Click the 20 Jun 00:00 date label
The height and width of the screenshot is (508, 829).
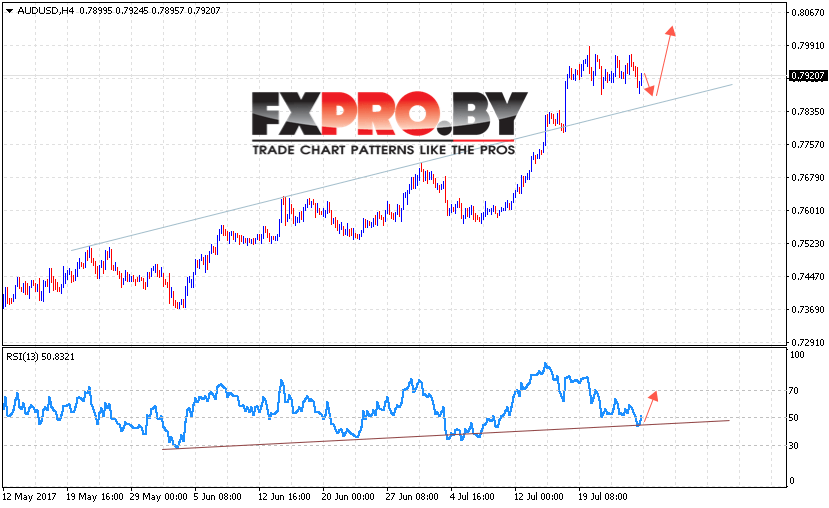coord(348,497)
